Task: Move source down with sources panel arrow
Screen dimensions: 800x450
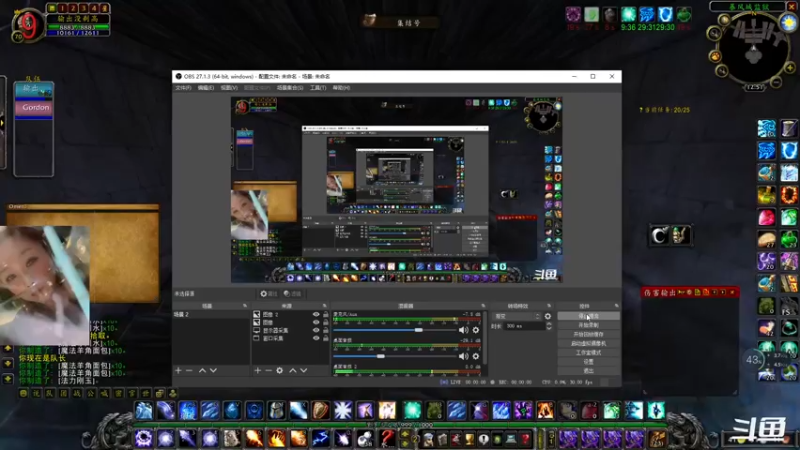Action: 304,370
